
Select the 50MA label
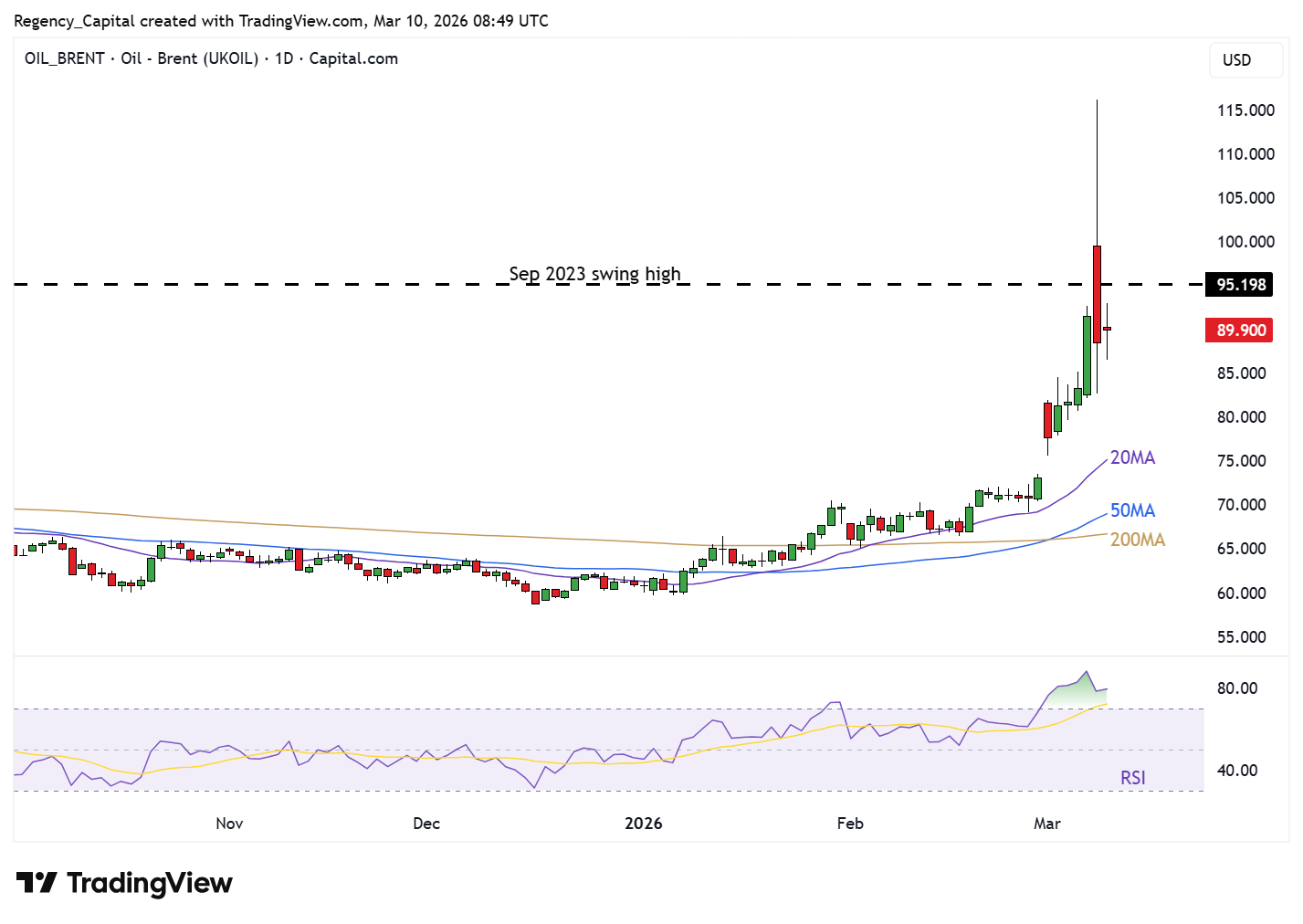coord(1132,510)
